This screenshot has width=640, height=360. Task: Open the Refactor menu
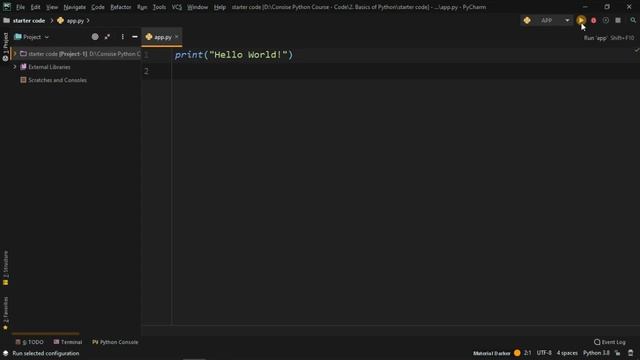pos(121,7)
